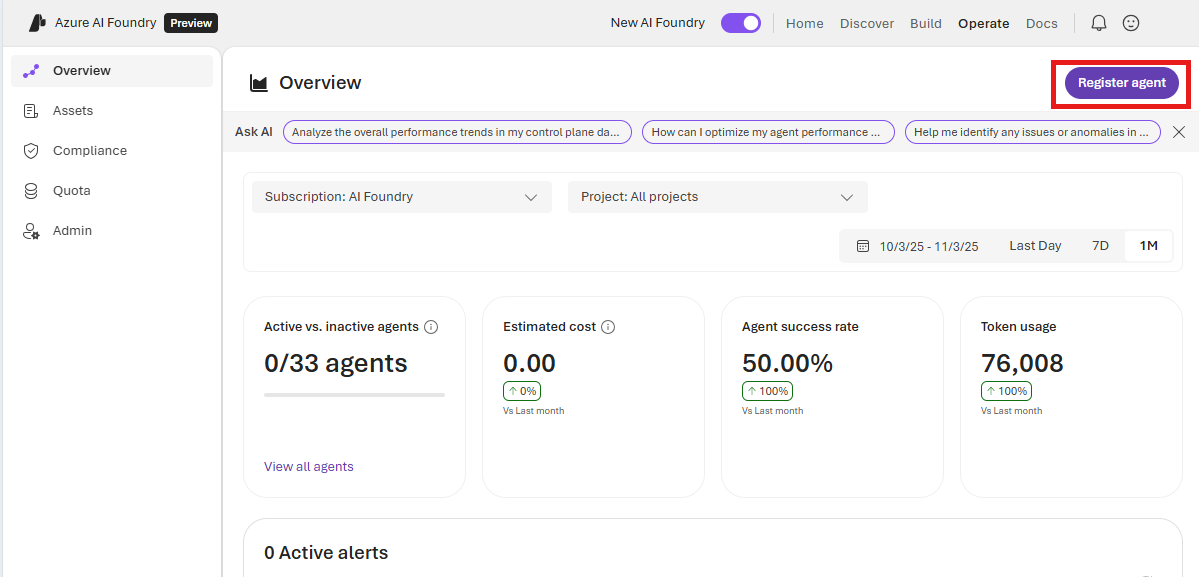Viewport: 1199px width, 577px height.
Task: Go to the Build tab in top navigation
Action: pos(925,23)
